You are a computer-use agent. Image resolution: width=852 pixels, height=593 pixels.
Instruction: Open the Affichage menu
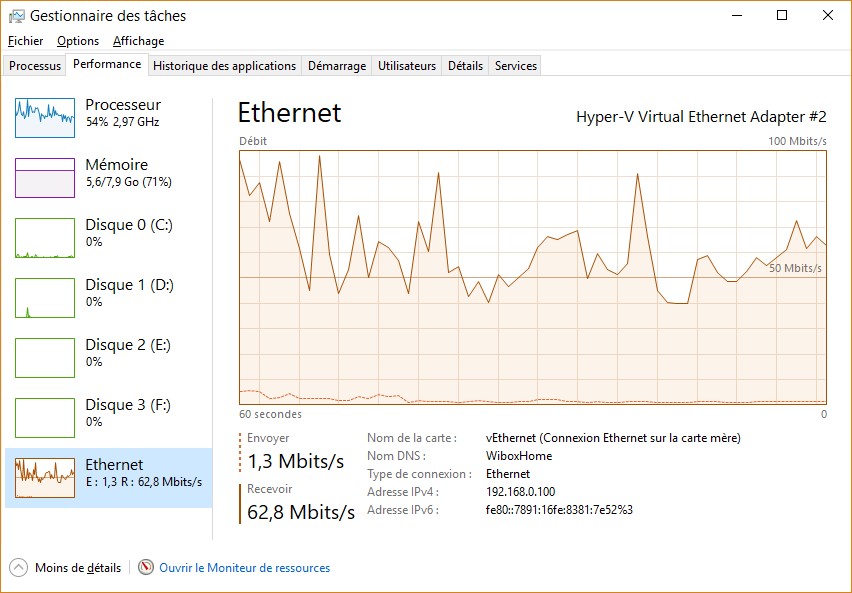click(138, 41)
